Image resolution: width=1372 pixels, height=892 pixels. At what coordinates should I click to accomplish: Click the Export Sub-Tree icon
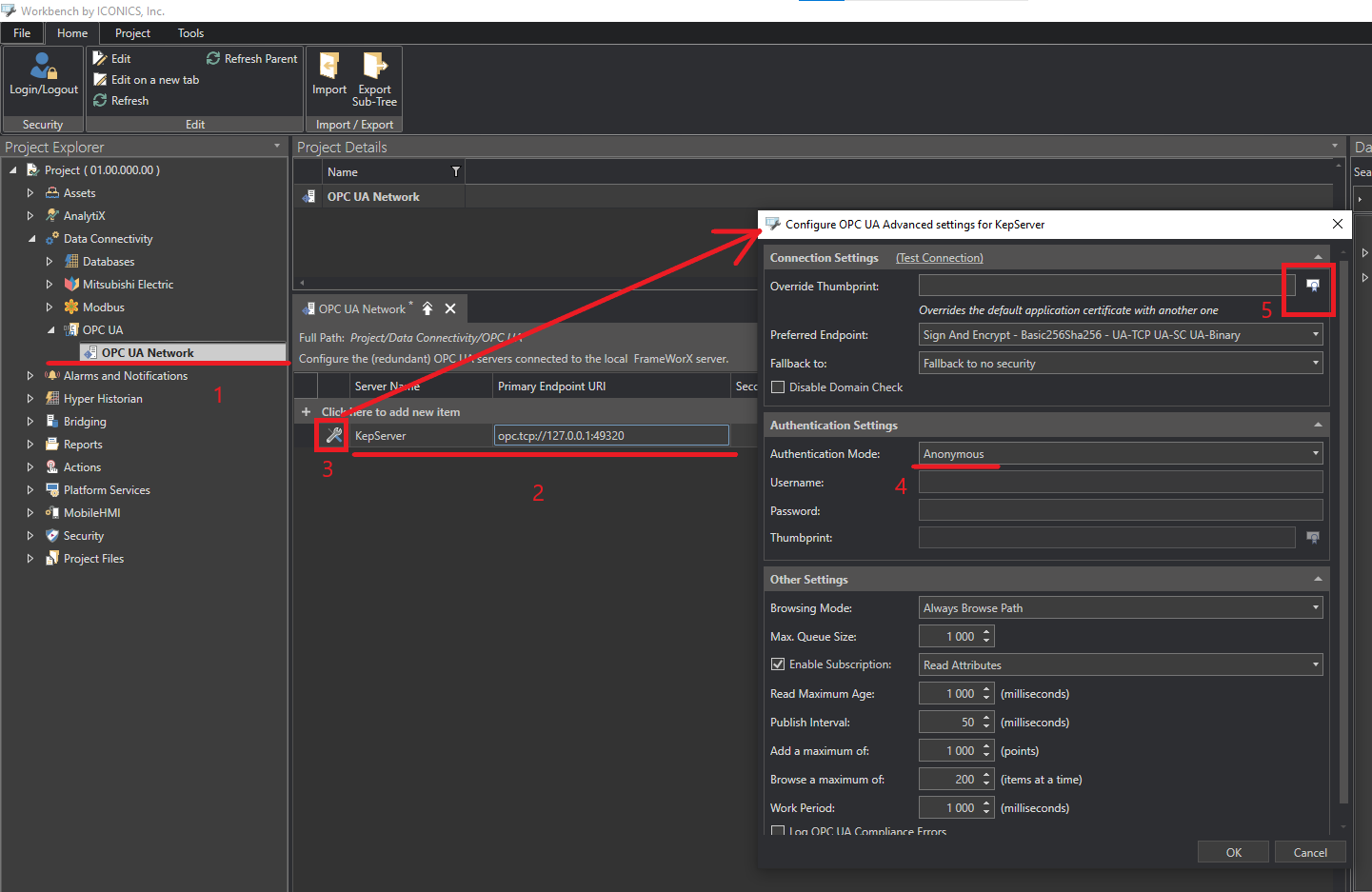(x=374, y=80)
